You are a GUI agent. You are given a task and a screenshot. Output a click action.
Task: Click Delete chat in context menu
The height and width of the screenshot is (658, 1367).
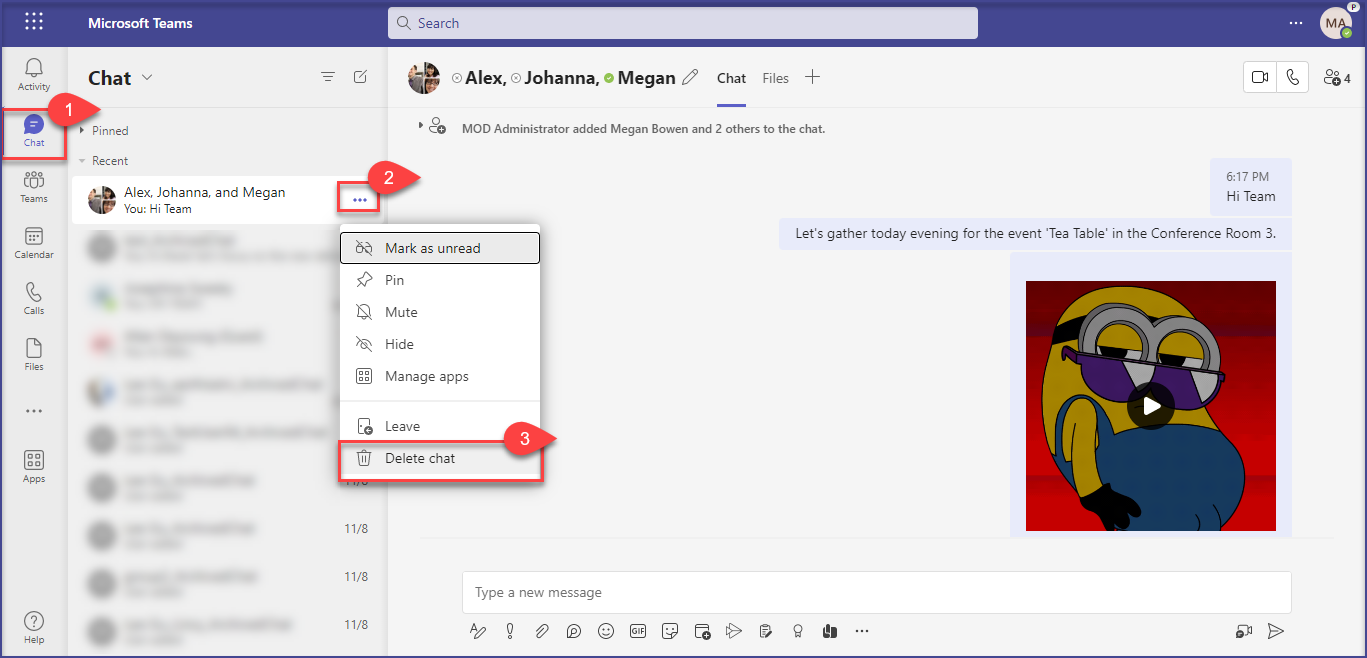point(420,458)
